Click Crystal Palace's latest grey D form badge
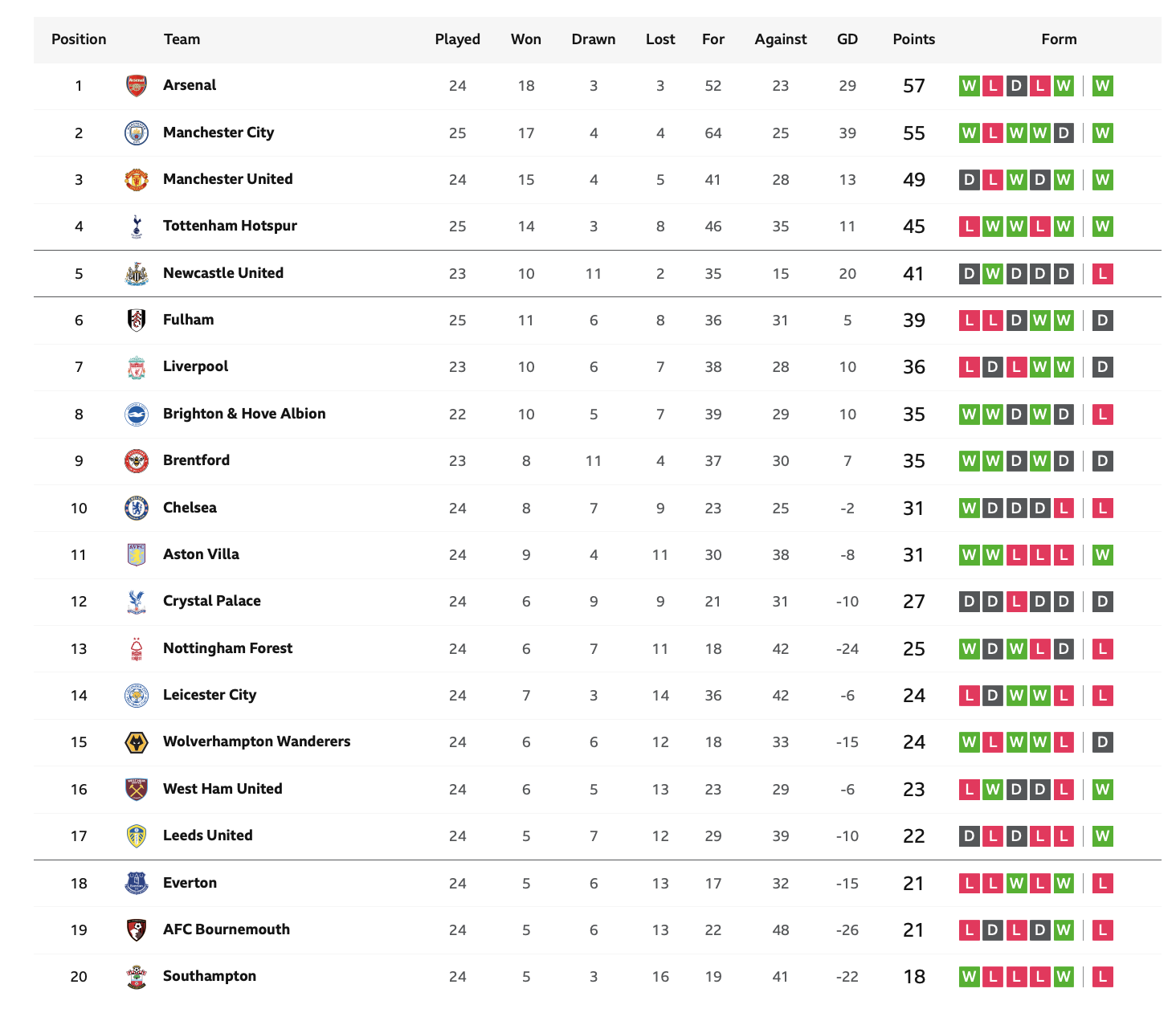The image size is (1176, 1009). pyautogui.click(x=1103, y=602)
